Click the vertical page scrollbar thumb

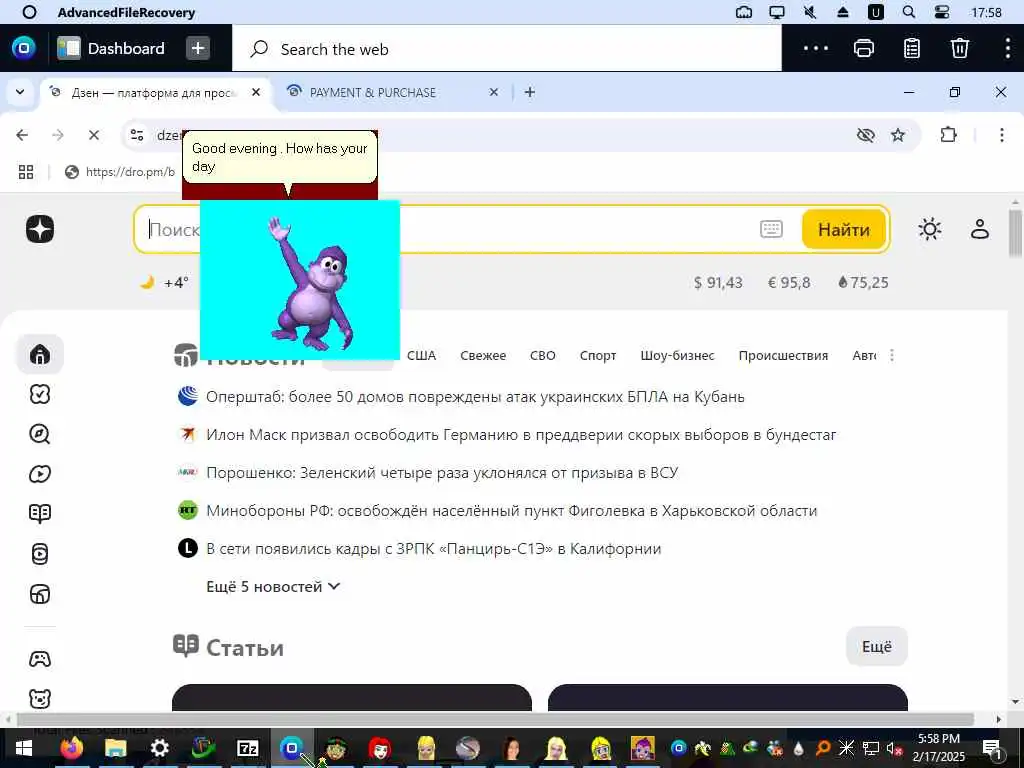click(1015, 234)
